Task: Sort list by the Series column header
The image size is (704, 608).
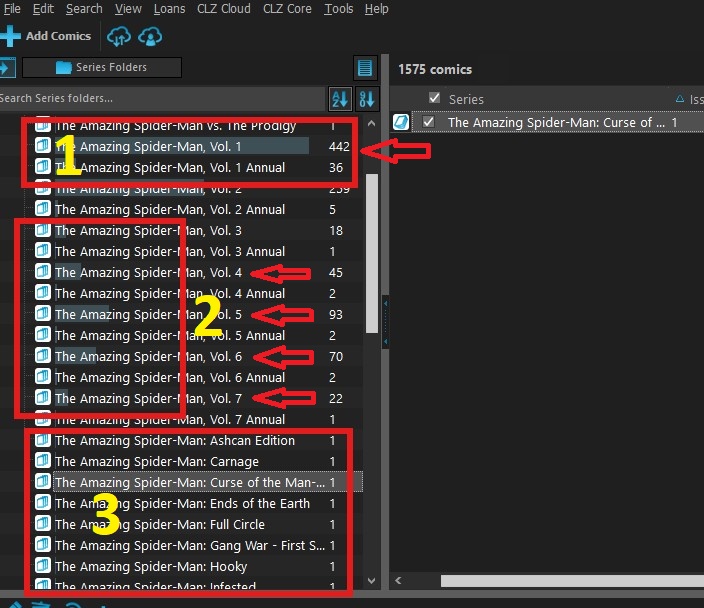Action: 466,99
